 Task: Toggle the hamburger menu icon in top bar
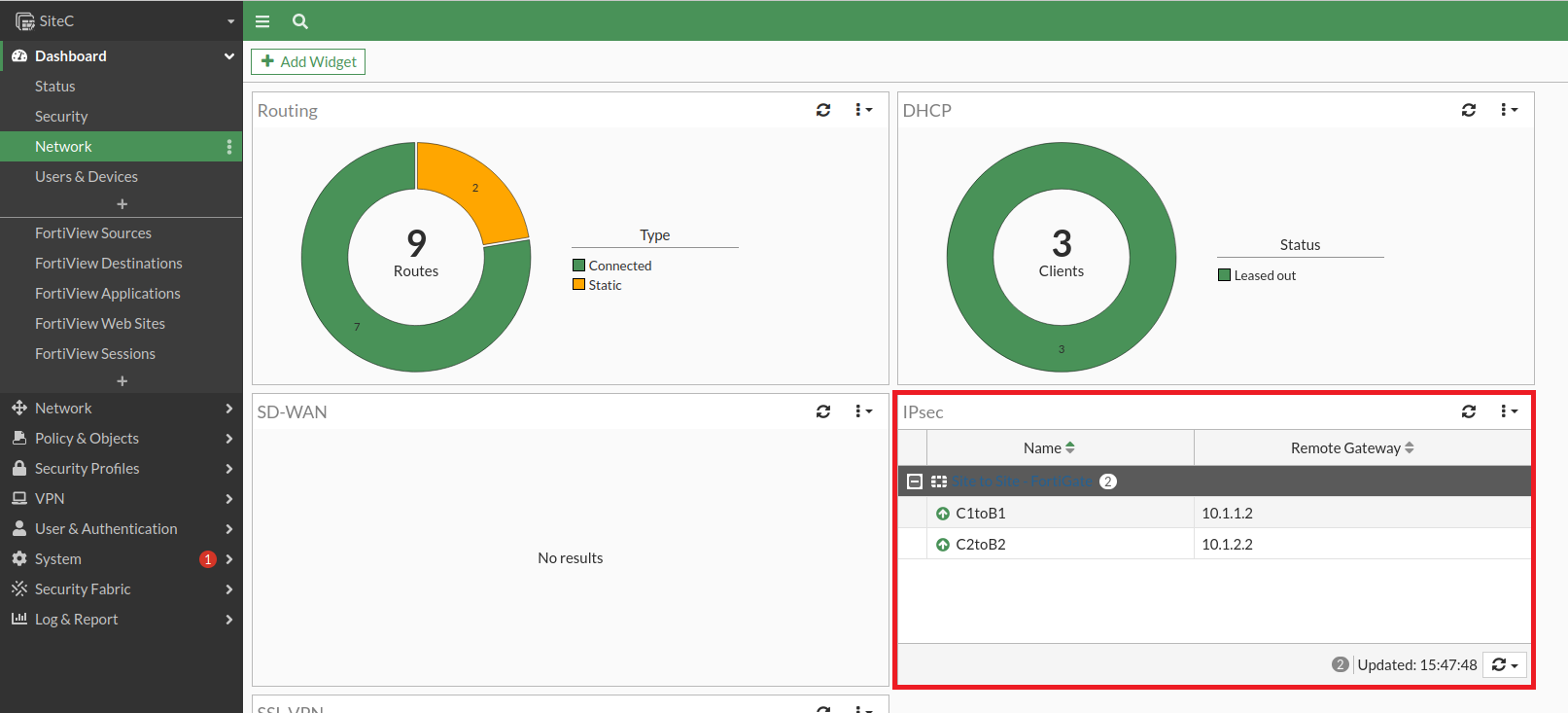point(262,21)
